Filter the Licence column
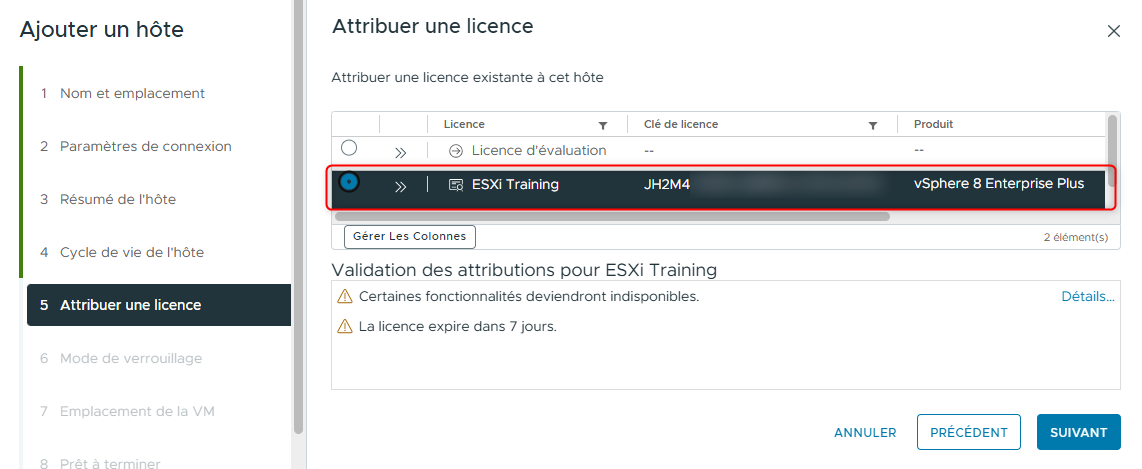 [602, 125]
